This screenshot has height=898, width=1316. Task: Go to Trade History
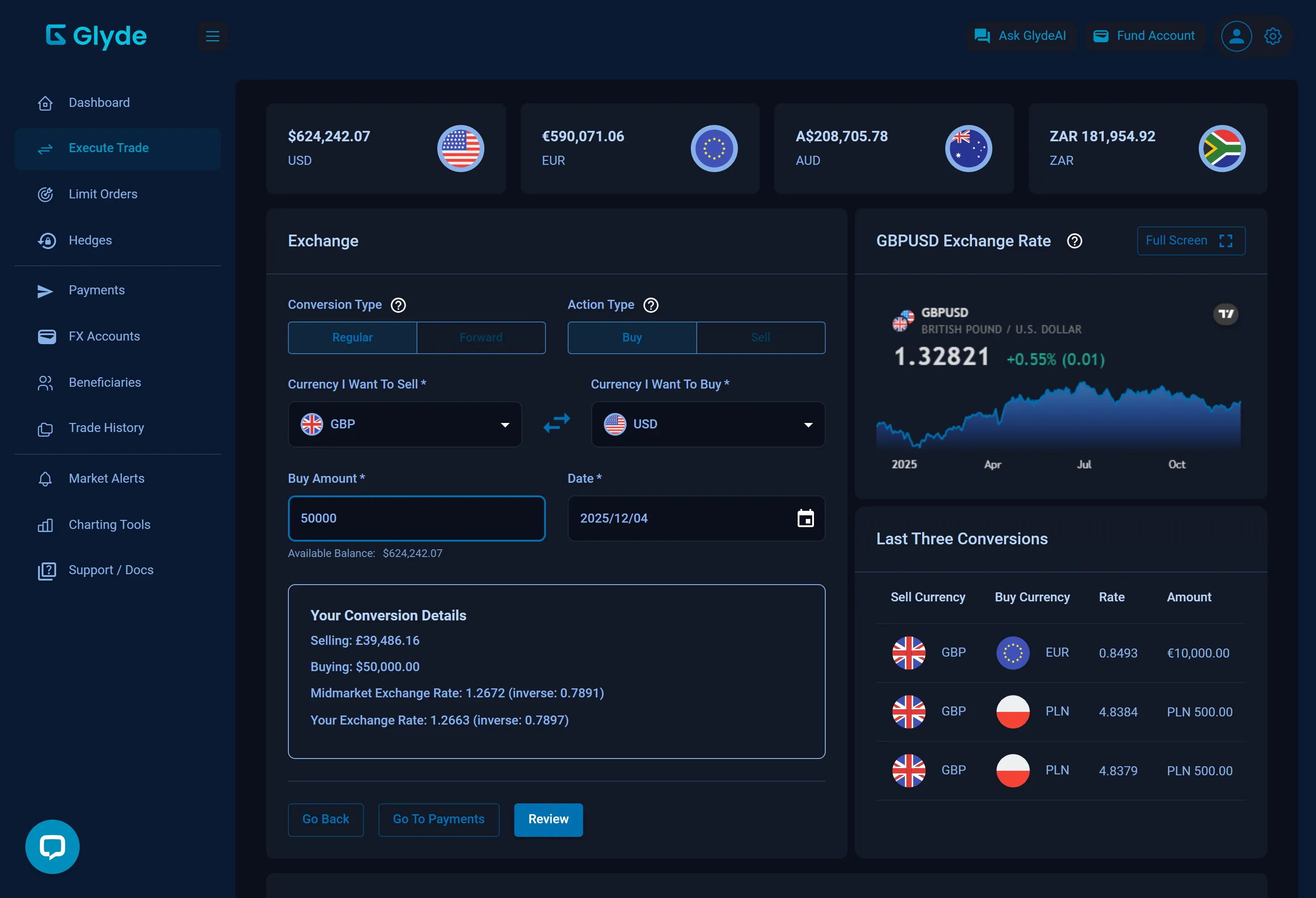[106, 428]
